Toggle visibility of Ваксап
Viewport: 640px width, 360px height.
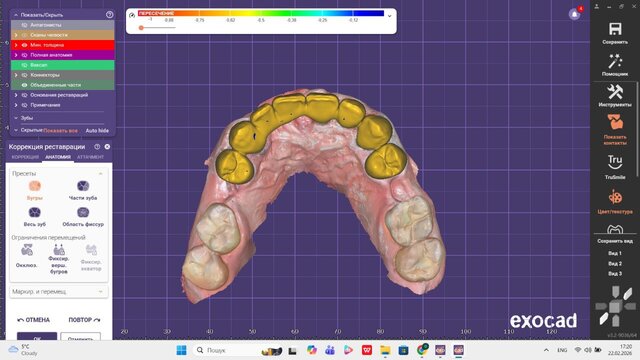[24, 65]
